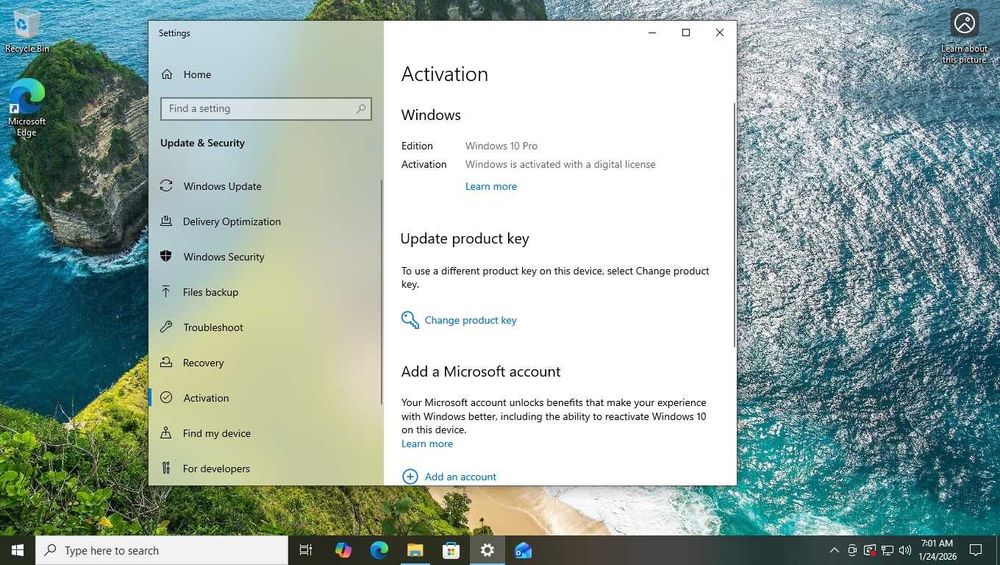The width and height of the screenshot is (1000, 565).
Task: Close the Settings window
Action: (719, 33)
